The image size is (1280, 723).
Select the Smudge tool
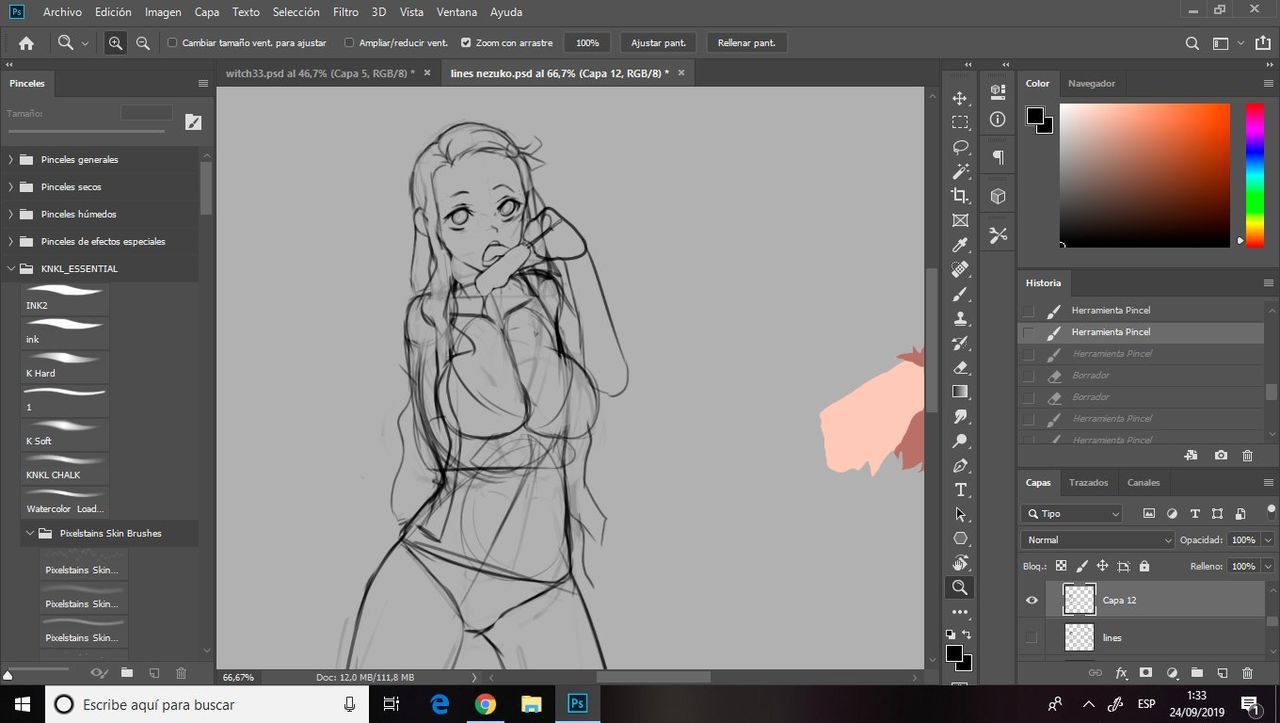pos(960,417)
